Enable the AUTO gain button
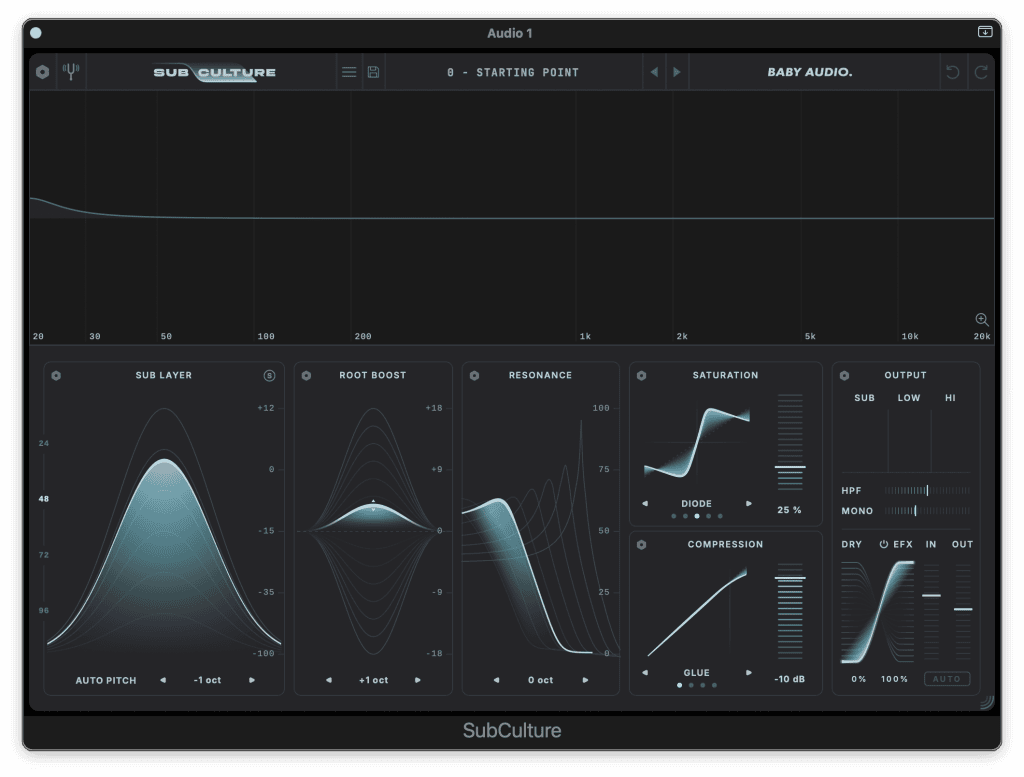Viewport: 1024px width, 777px height. click(x=947, y=679)
